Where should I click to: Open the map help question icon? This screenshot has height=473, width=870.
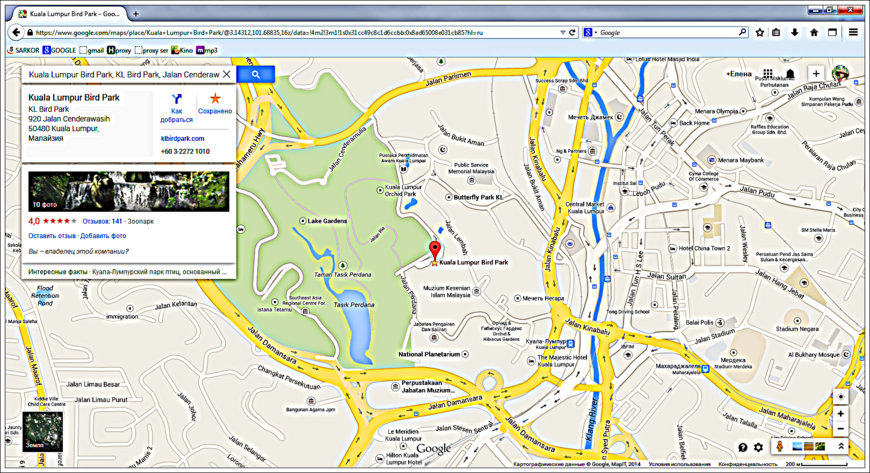pos(743,447)
